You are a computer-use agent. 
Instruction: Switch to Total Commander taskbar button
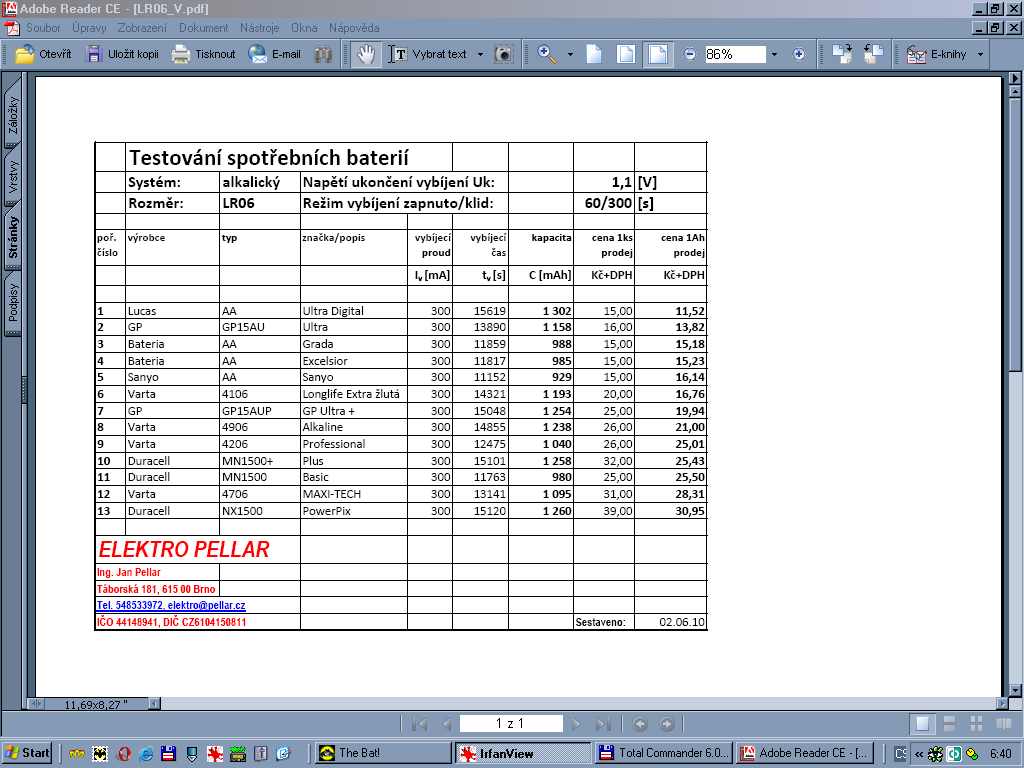coord(662,753)
